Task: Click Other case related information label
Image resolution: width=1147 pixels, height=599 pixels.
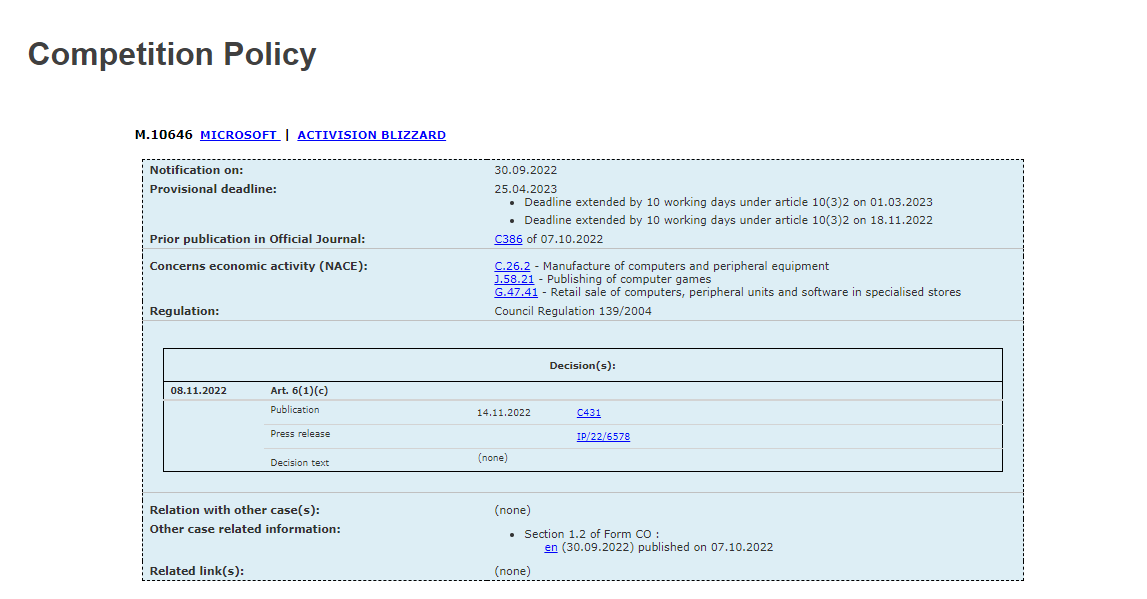Action: 245,530
